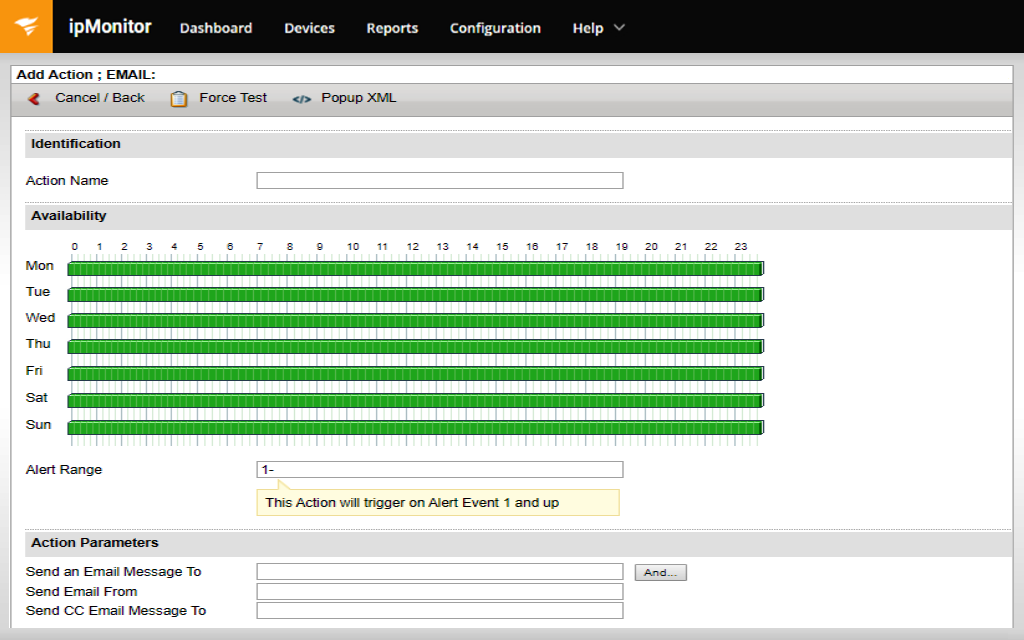This screenshot has height=640, width=1024.
Task: Expand the Help menu chevron
Action: pyautogui.click(x=619, y=28)
